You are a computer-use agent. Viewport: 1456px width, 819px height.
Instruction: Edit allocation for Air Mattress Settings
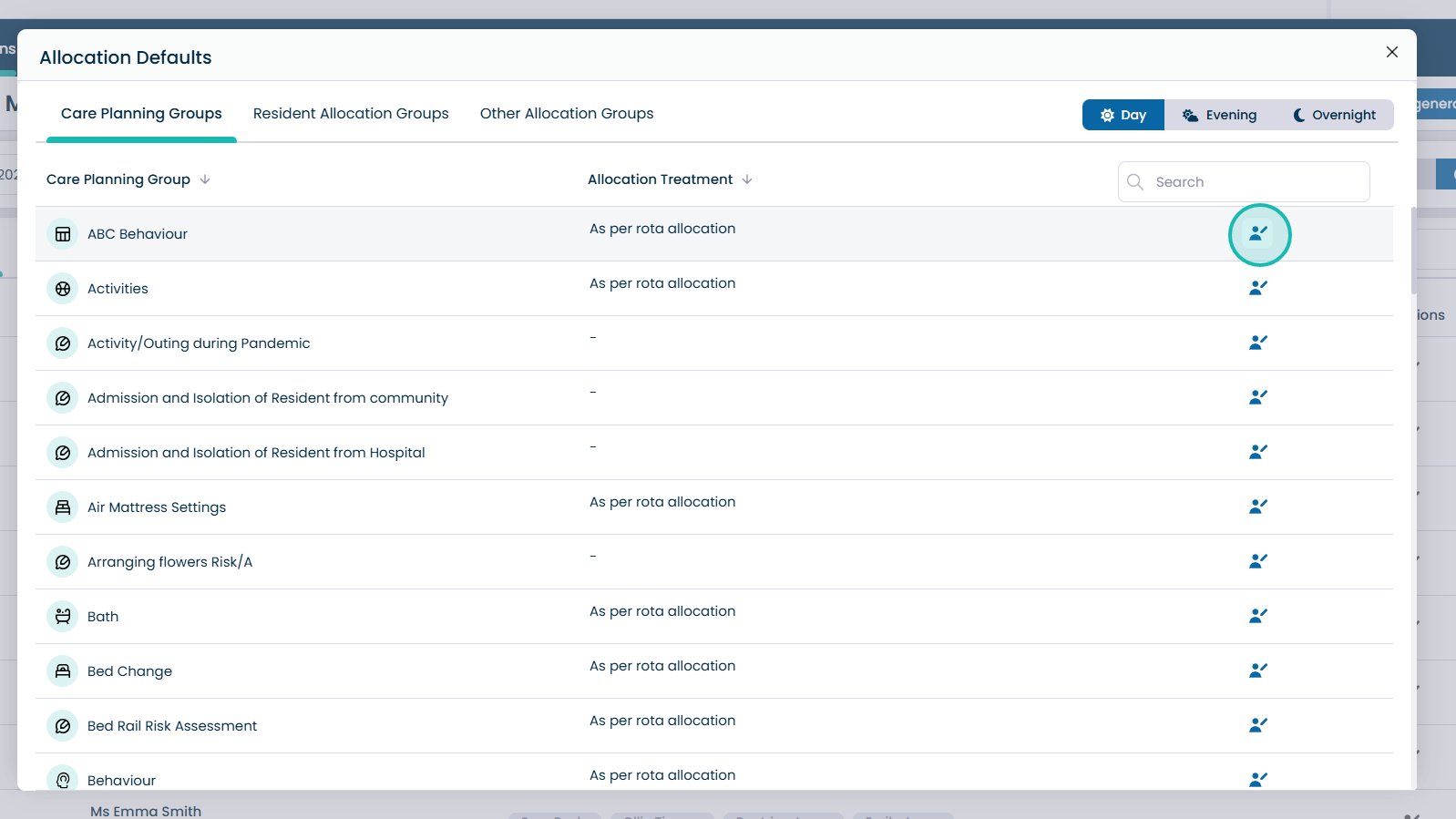[x=1258, y=507]
